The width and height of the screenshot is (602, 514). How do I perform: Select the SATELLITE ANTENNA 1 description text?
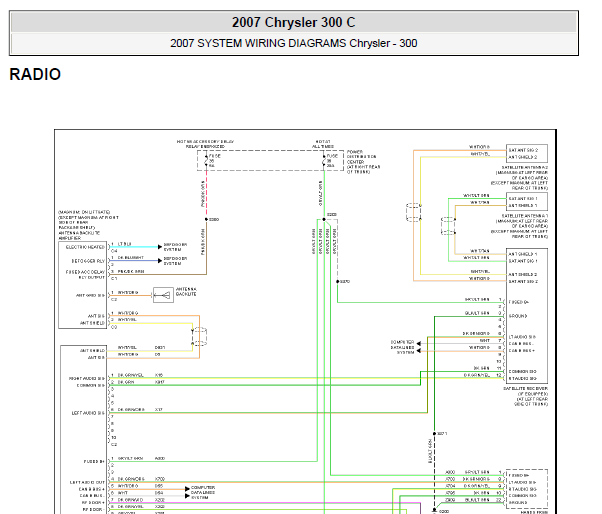[x=519, y=226]
